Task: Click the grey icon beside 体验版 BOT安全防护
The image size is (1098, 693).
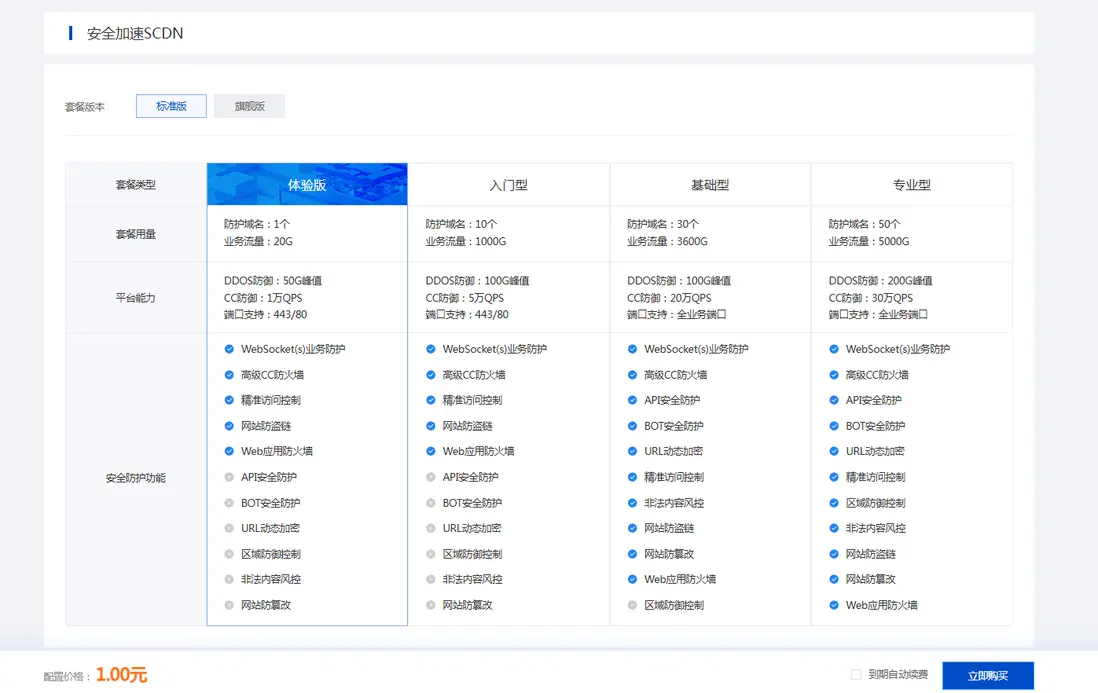Action: coord(229,503)
